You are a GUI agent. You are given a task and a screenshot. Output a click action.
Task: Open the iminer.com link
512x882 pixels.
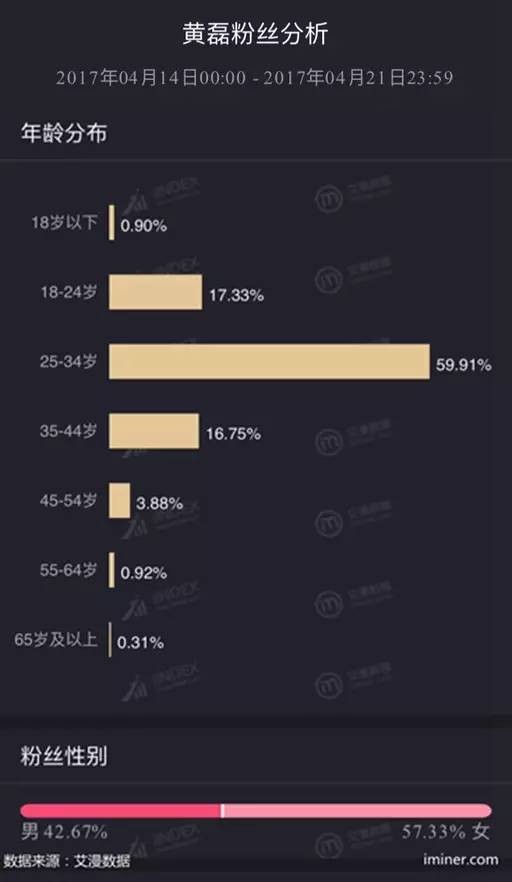[461, 860]
